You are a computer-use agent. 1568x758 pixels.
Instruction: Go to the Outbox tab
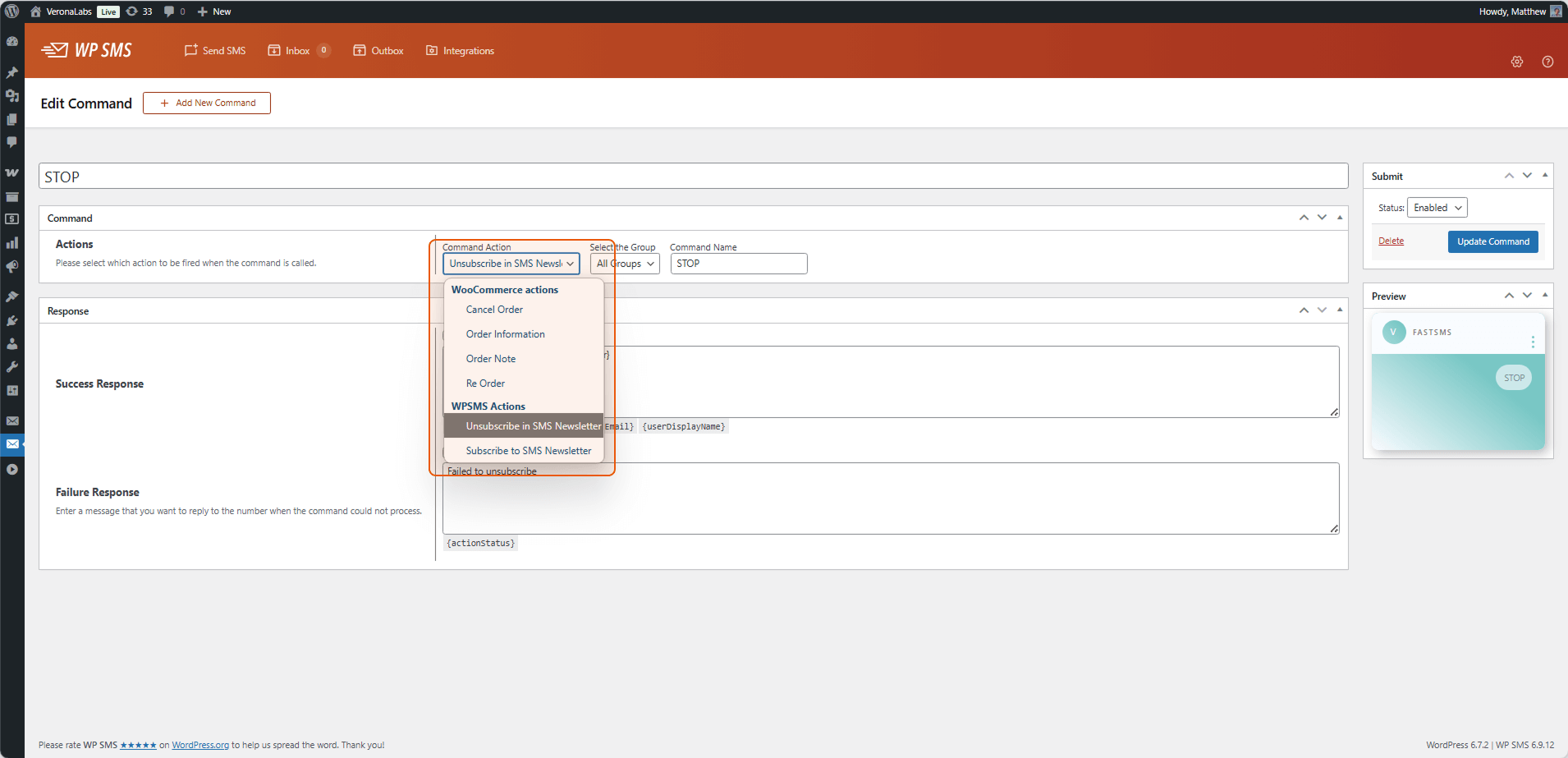point(378,51)
